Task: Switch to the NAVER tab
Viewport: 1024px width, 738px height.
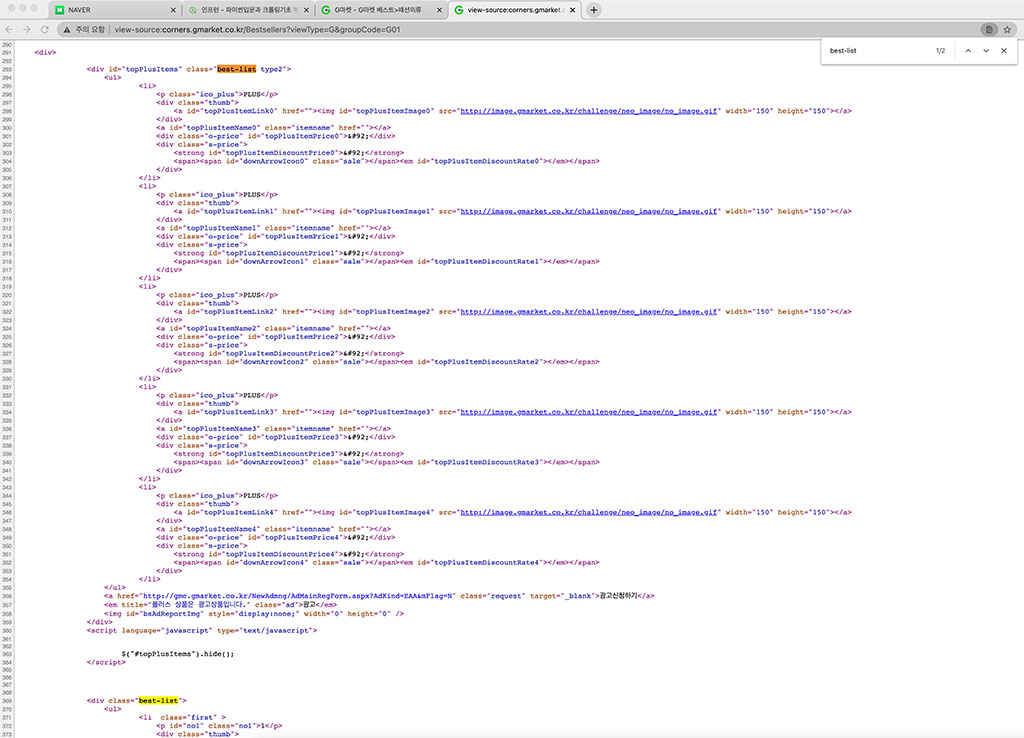Action: tap(114, 10)
